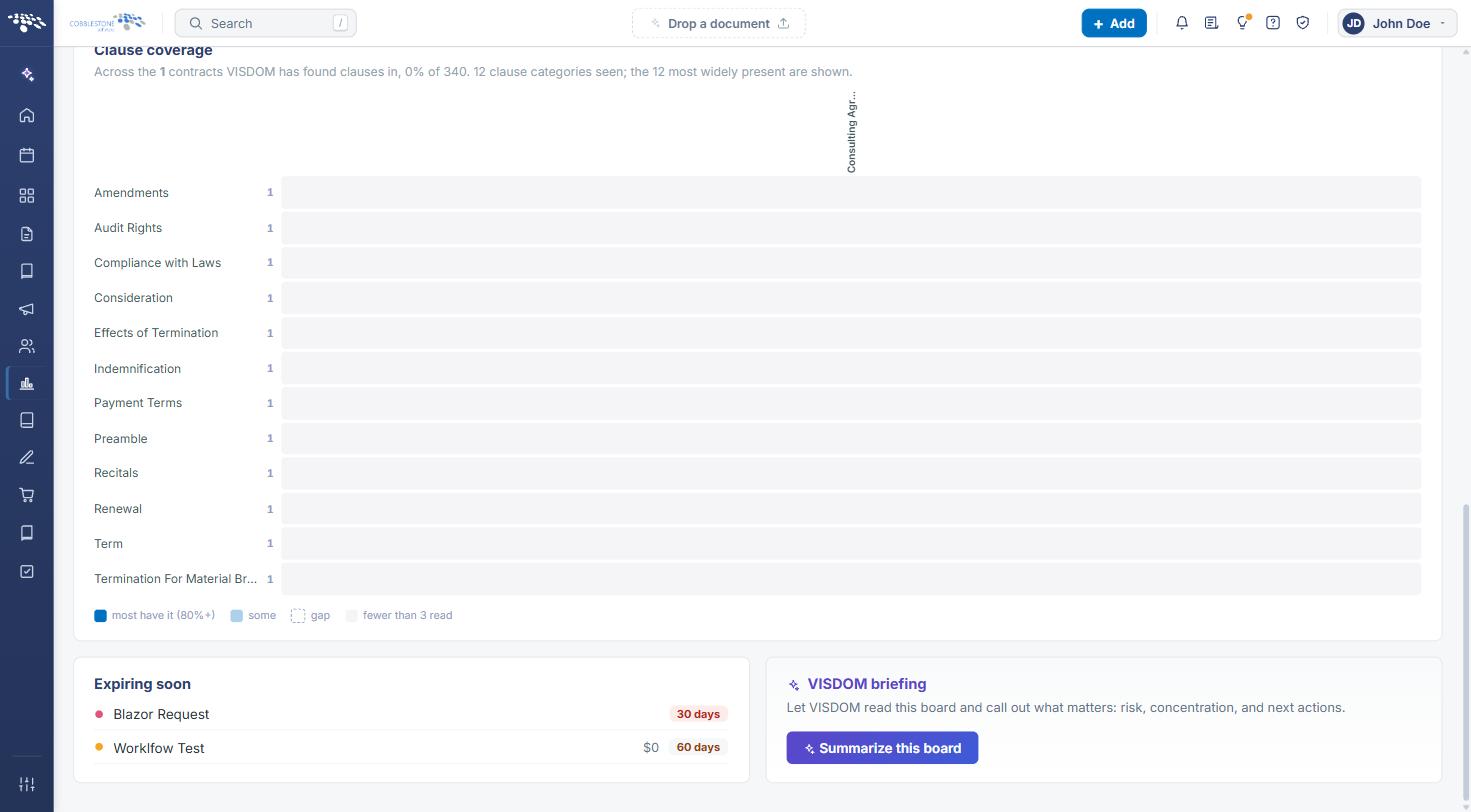Open the John Doe user dropdown
The image size is (1471, 812).
[1397, 23]
